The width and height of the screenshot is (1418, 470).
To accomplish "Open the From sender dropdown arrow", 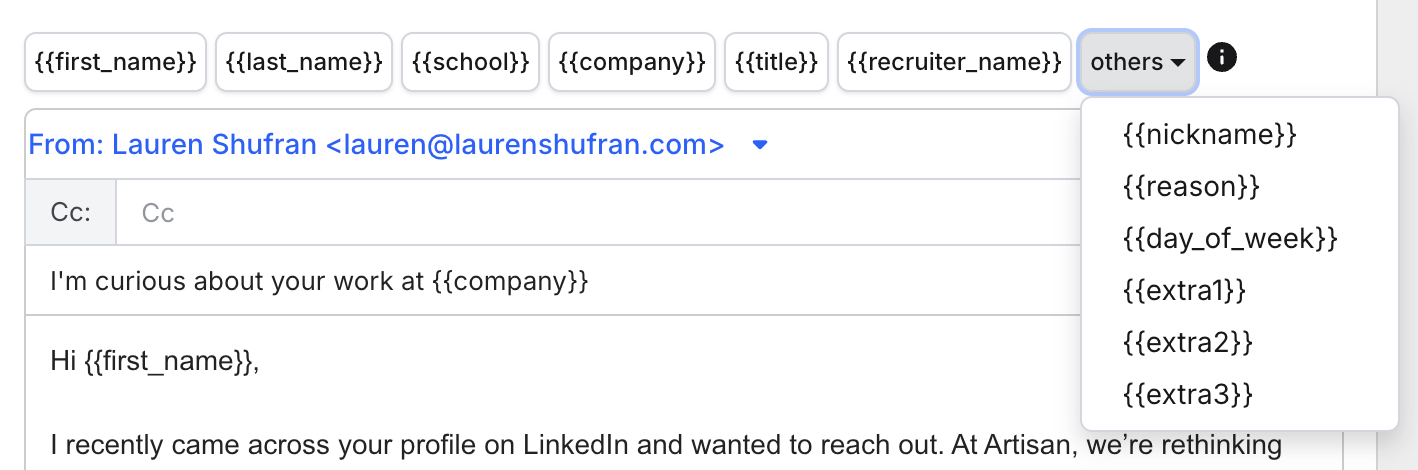I will 759,146.
